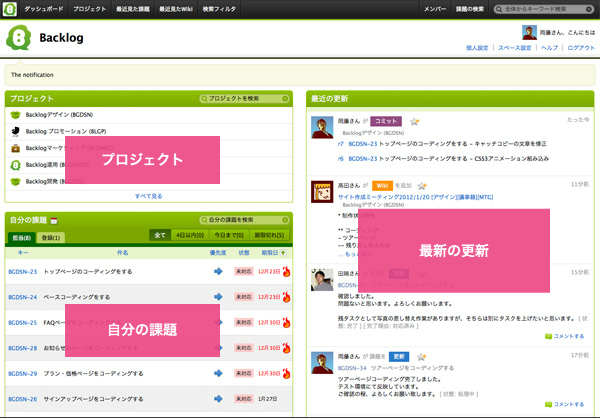Select the 4日以内 filter
The image size is (600, 418).
(190, 235)
